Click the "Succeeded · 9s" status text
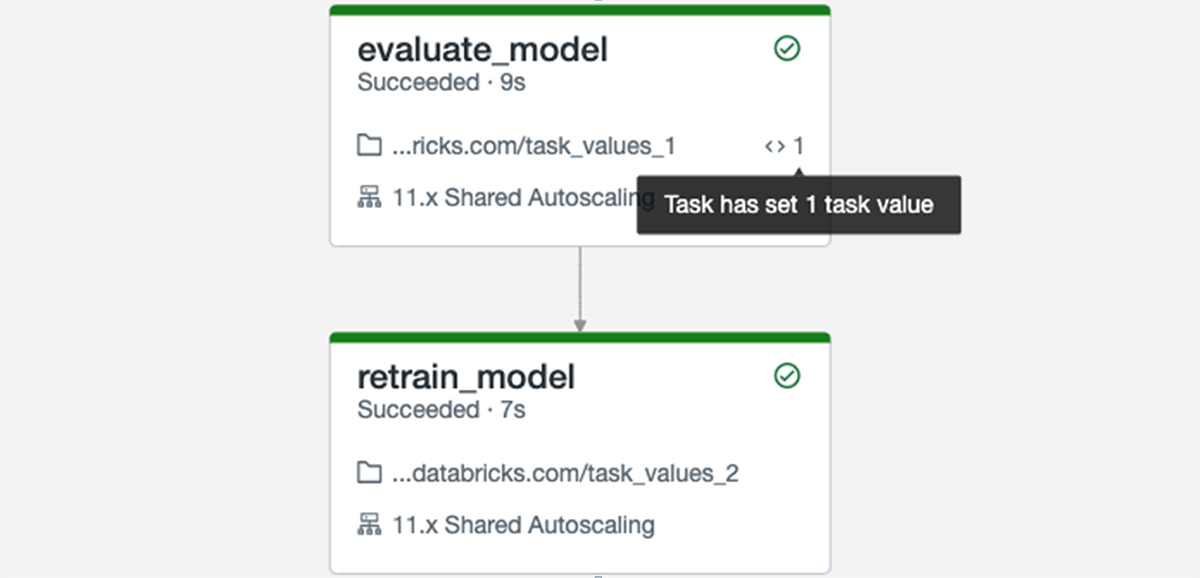This screenshot has height=578, width=1200. click(x=441, y=82)
